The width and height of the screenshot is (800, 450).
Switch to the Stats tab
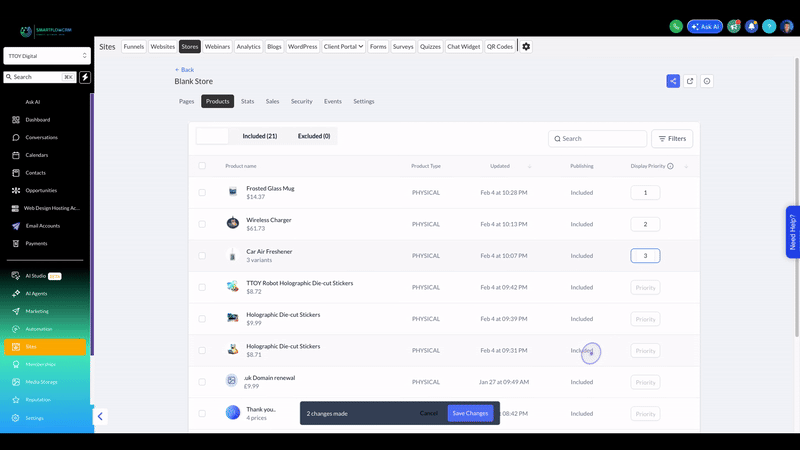[x=247, y=102]
